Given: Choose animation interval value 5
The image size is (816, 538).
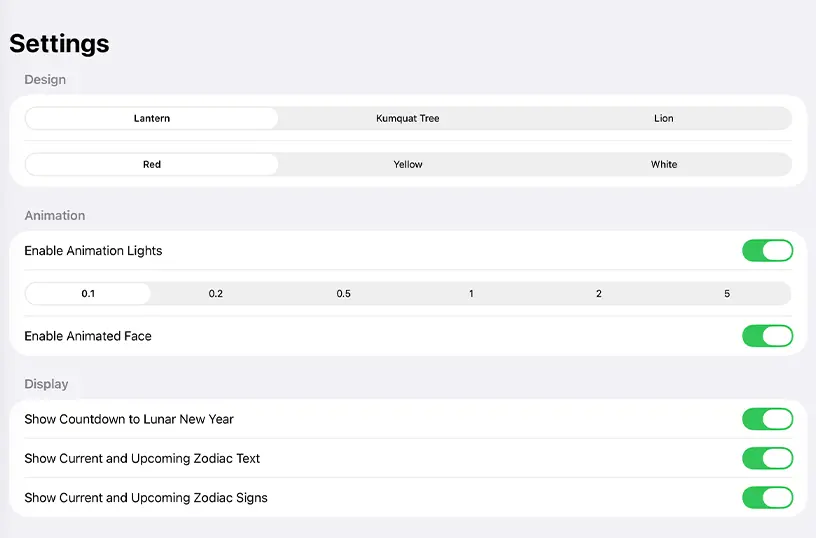Looking at the screenshot, I should pyautogui.click(x=727, y=293).
